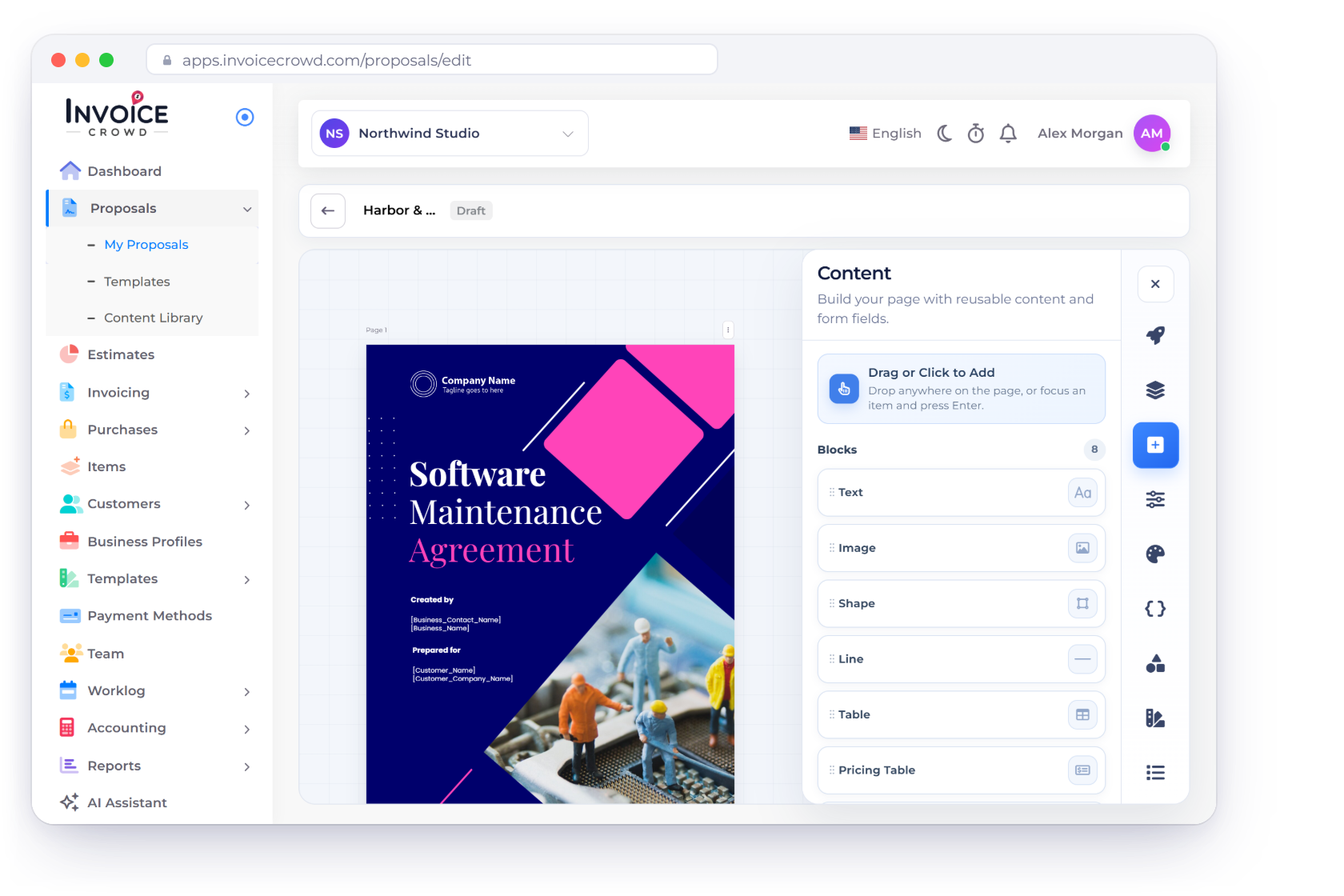Expand the Reports submenu

point(247,767)
